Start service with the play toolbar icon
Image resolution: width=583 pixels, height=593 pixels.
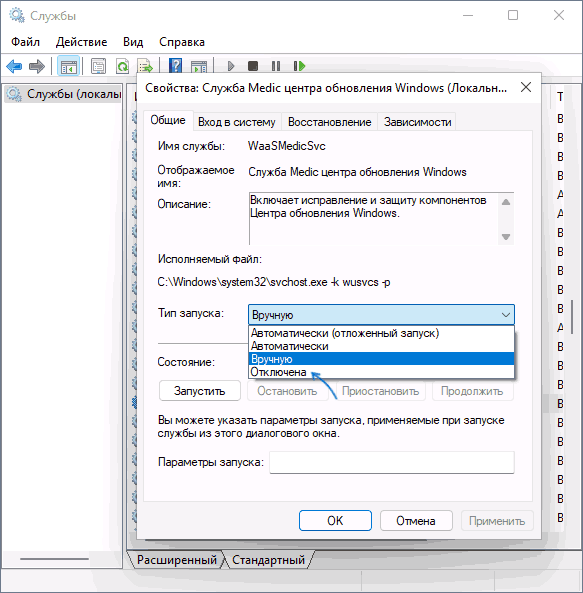tap(231, 67)
